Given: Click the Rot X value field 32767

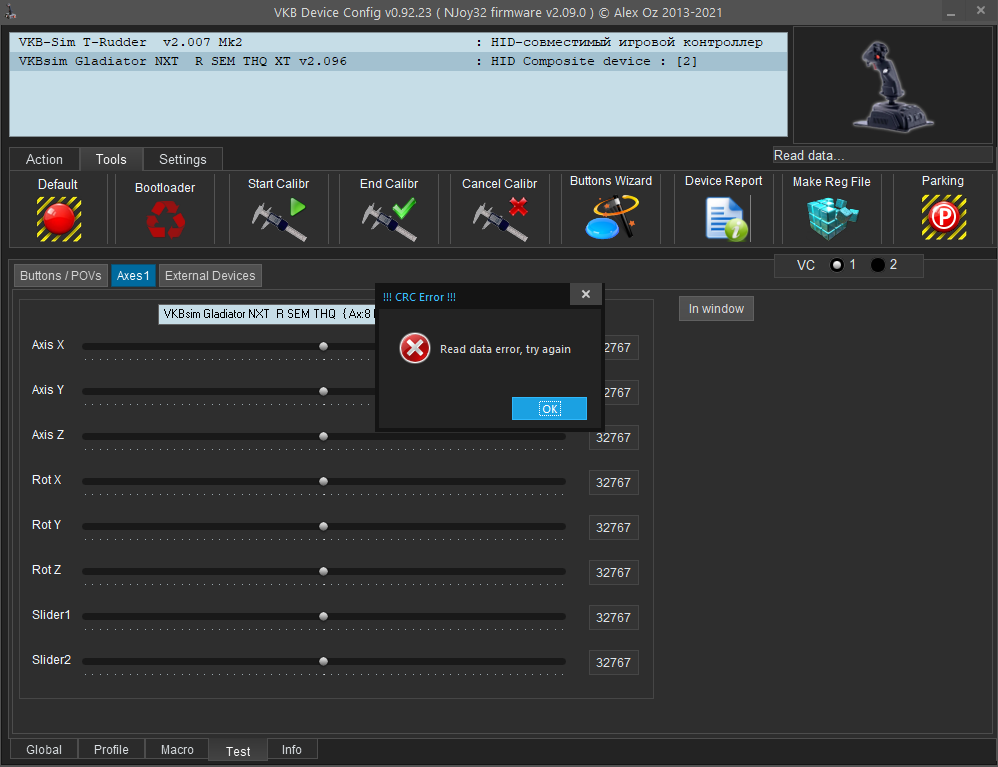Looking at the screenshot, I should [614, 482].
